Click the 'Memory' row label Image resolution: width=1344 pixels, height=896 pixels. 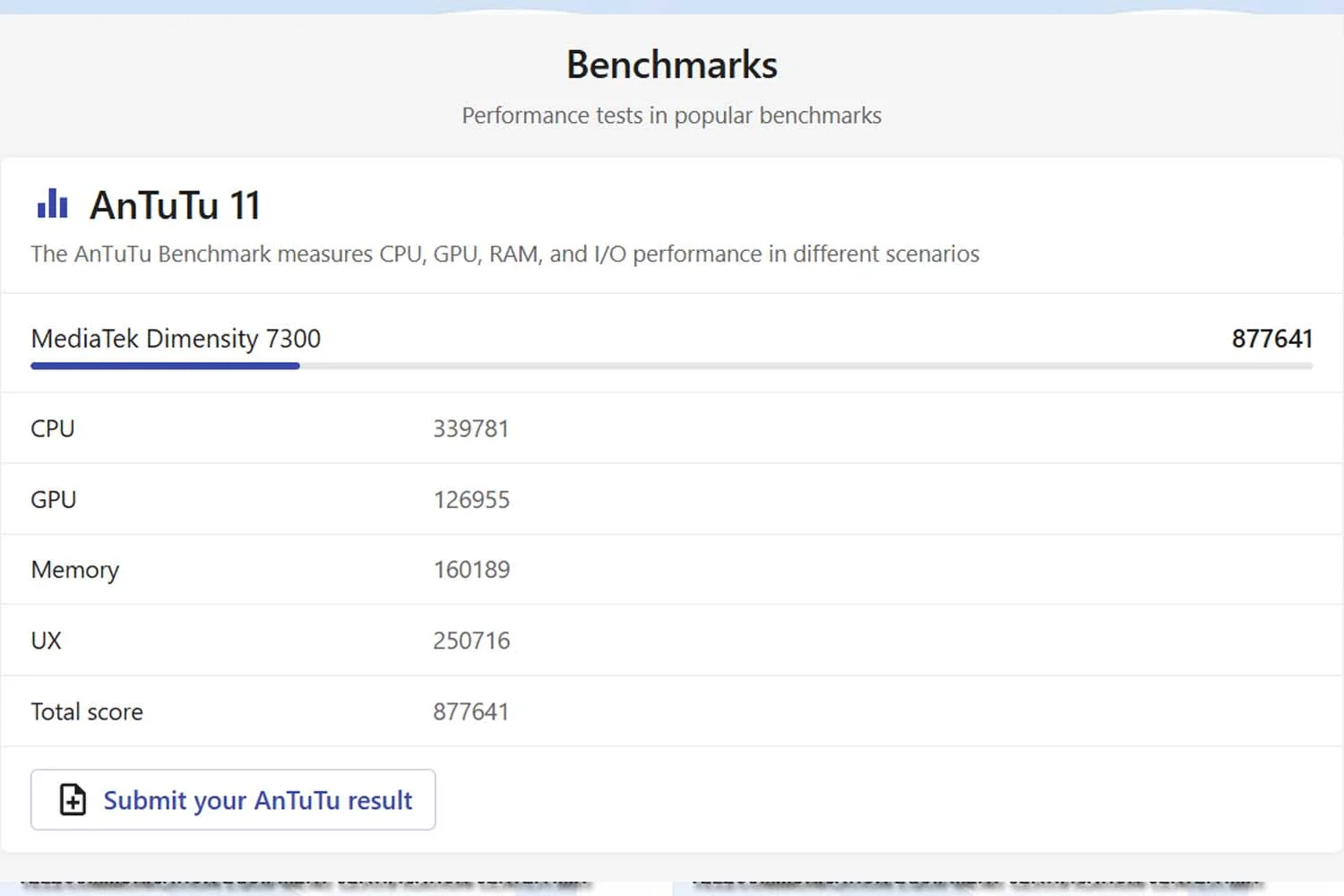click(x=75, y=571)
